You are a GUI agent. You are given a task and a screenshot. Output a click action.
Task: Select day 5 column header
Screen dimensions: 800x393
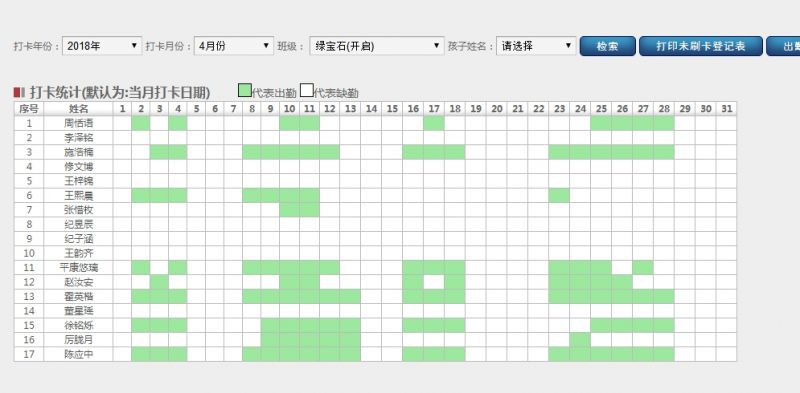point(196,109)
